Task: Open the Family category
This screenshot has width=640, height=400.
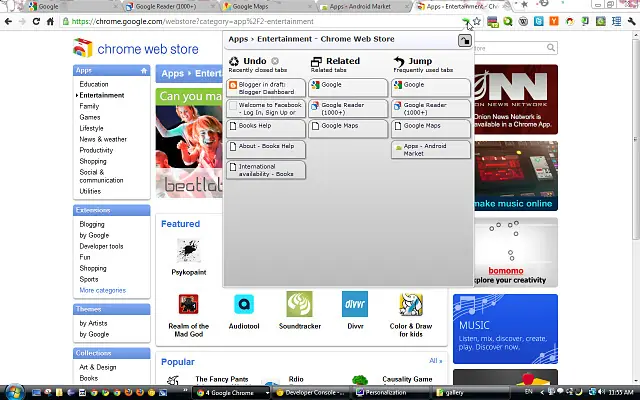Action: tap(89, 106)
